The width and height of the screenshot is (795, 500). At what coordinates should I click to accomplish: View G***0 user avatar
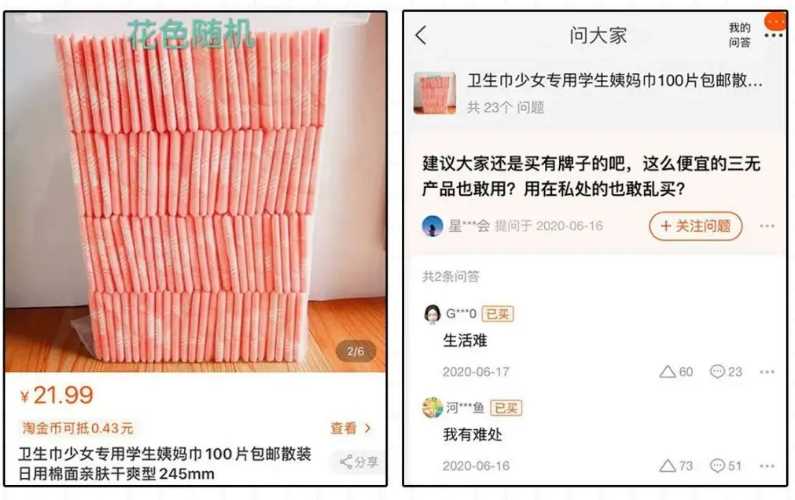pos(432,314)
